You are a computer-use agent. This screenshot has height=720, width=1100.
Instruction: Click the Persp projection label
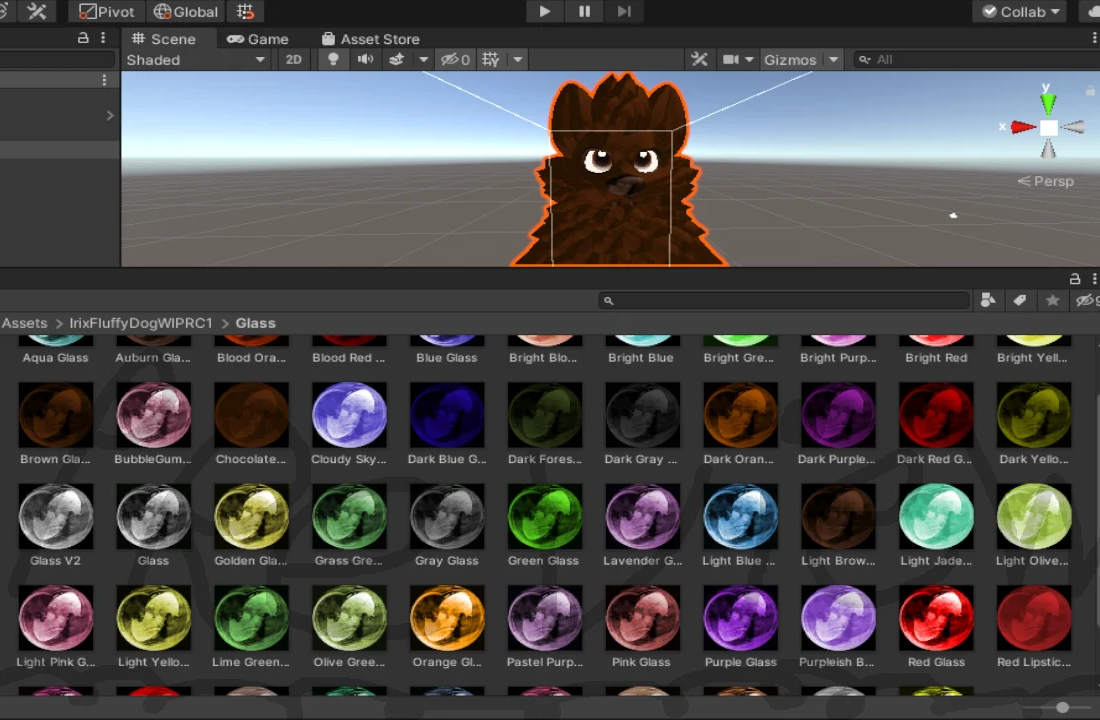point(1045,181)
